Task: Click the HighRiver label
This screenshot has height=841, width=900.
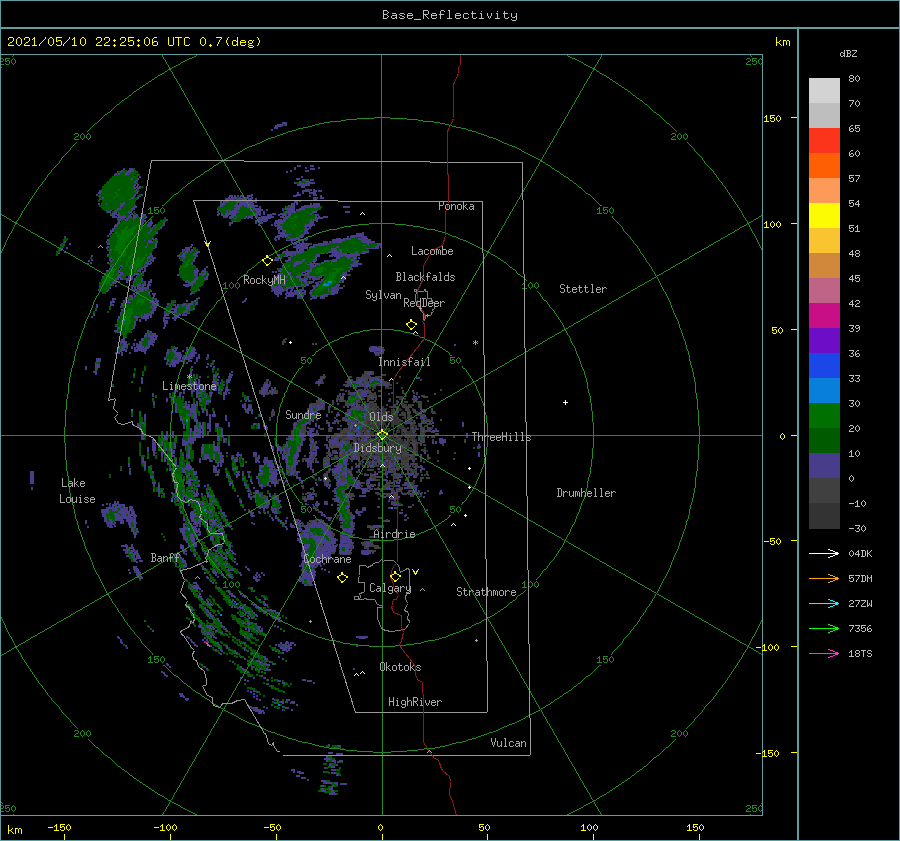Action: pyautogui.click(x=415, y=702)
